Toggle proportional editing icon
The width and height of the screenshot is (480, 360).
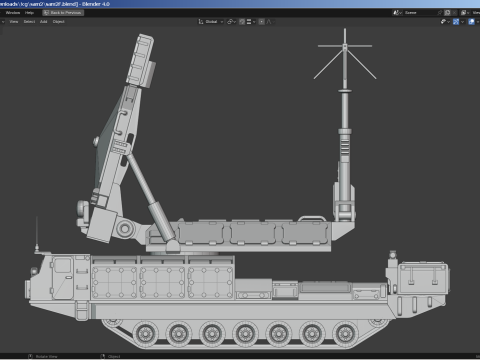pyautogui.click(x=262, y=22)
